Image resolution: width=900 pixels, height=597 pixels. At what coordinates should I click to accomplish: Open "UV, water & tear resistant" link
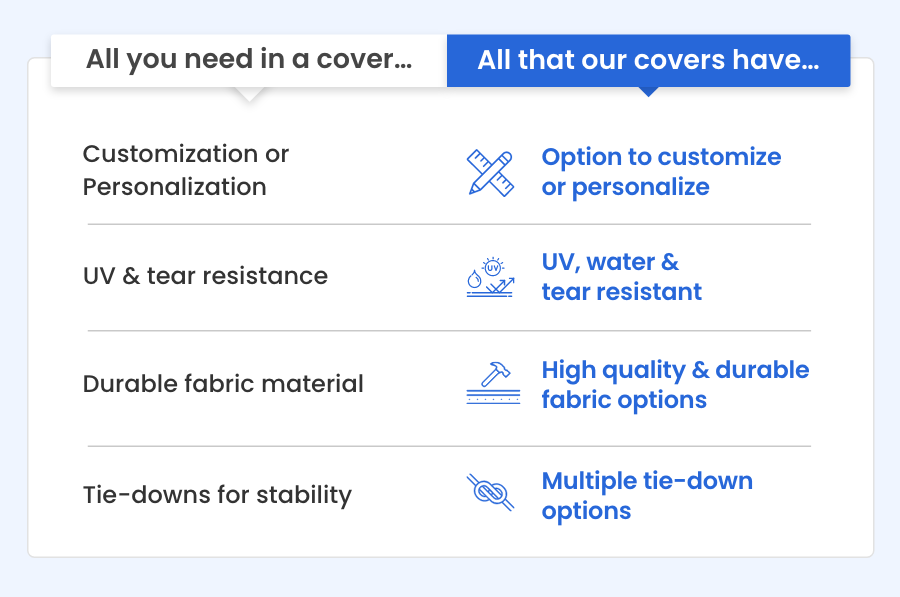621,277
